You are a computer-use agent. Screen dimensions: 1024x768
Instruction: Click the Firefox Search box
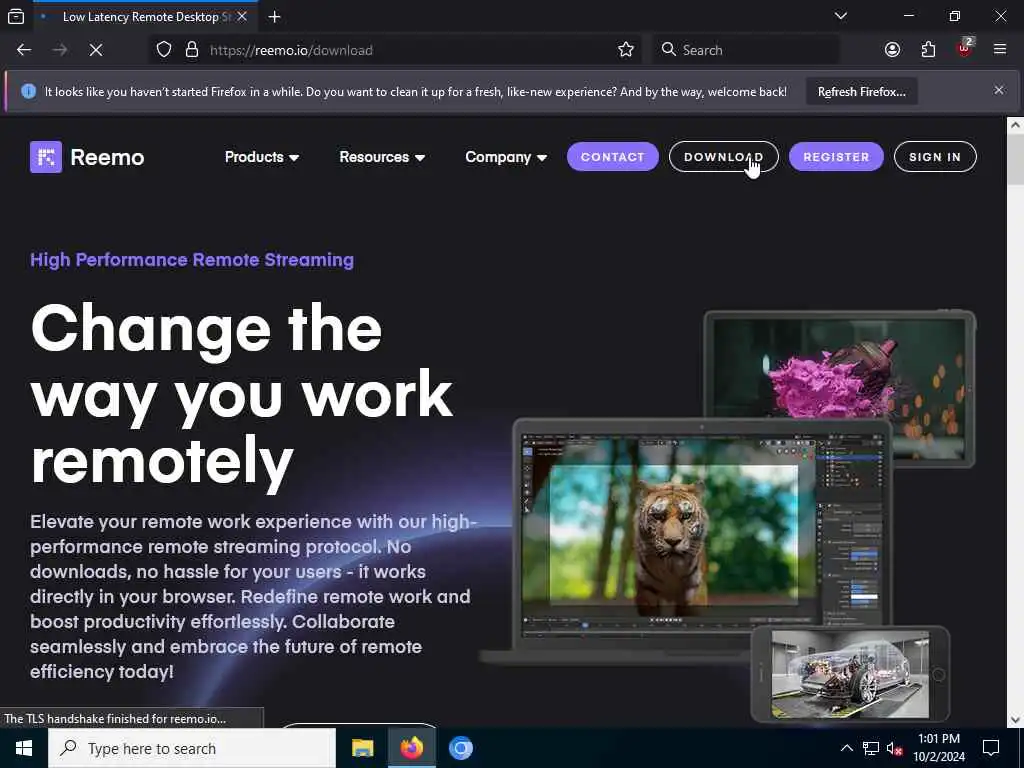[746, 50]
